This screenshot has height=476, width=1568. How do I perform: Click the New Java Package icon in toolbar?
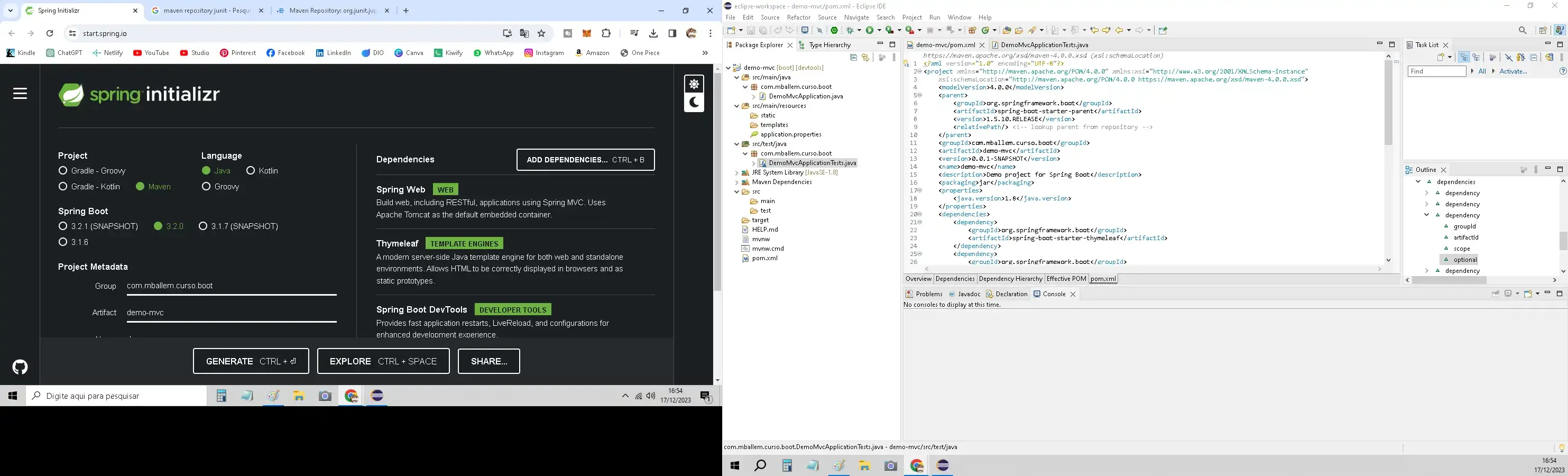(x=972, y=31)
